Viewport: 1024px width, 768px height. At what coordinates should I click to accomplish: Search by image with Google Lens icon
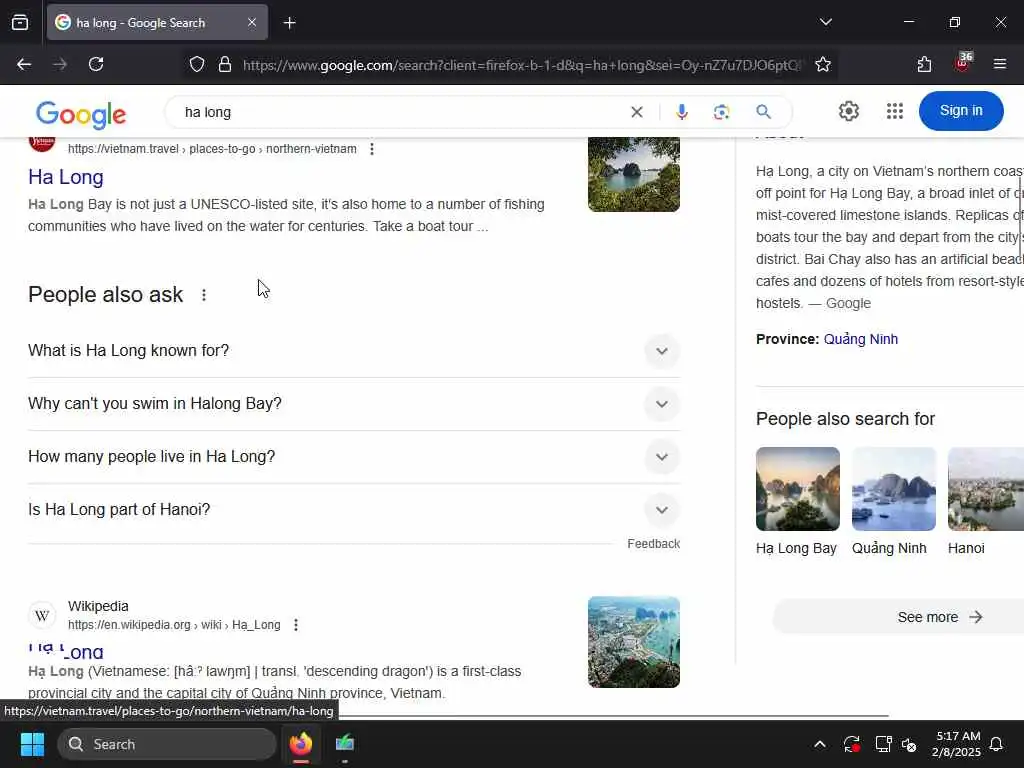[x=721, y=112]
